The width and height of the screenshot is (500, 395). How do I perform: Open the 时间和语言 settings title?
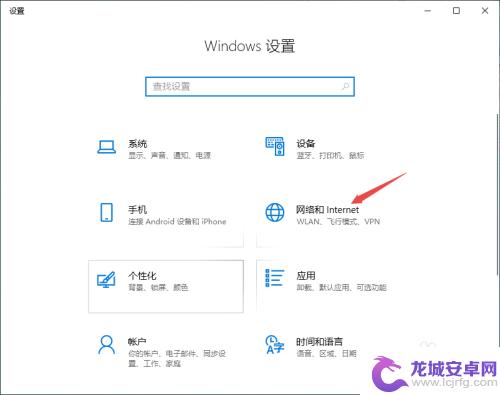click(x=319, y=342)
